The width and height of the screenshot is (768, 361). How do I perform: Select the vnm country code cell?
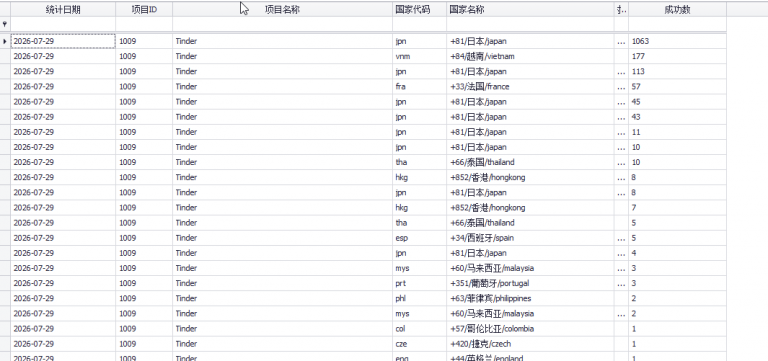pyautogui.click(x=420, y=56)
